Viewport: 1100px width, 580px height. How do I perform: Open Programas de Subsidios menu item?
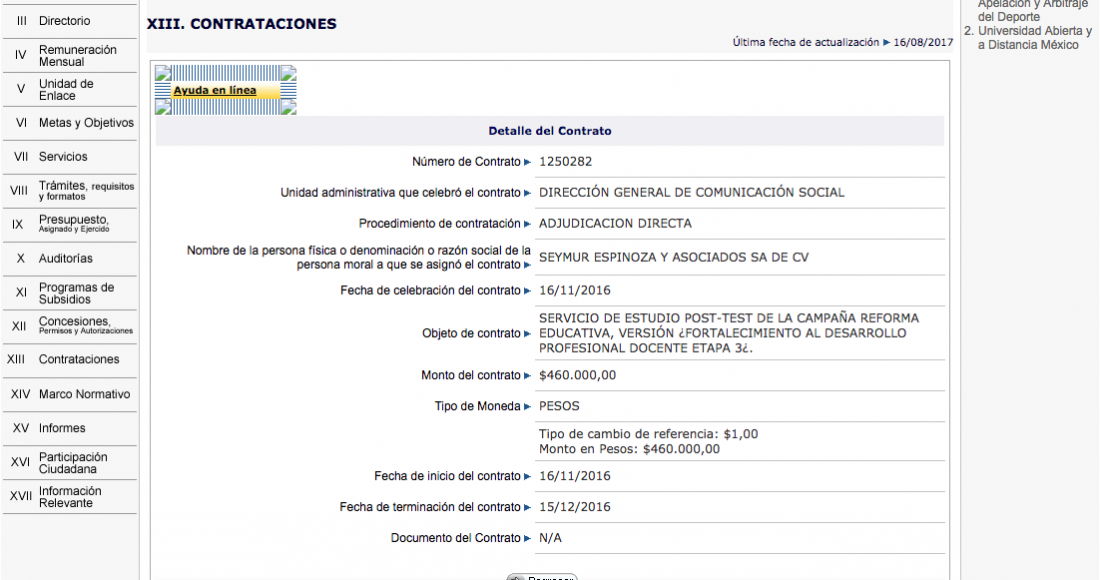point(76,293)
